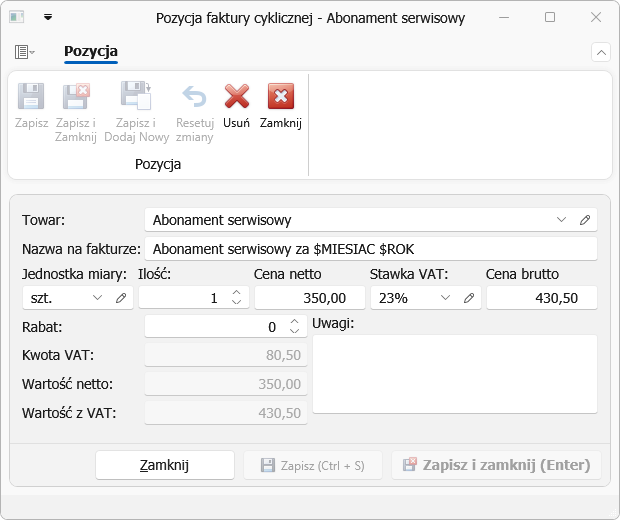
Task: Edit Stawka VAT with pencil icon
Action: click(469, 298)
